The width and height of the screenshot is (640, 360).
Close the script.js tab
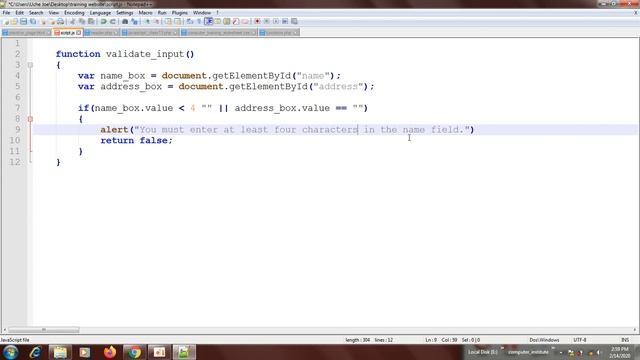click(x=79, y=33)
